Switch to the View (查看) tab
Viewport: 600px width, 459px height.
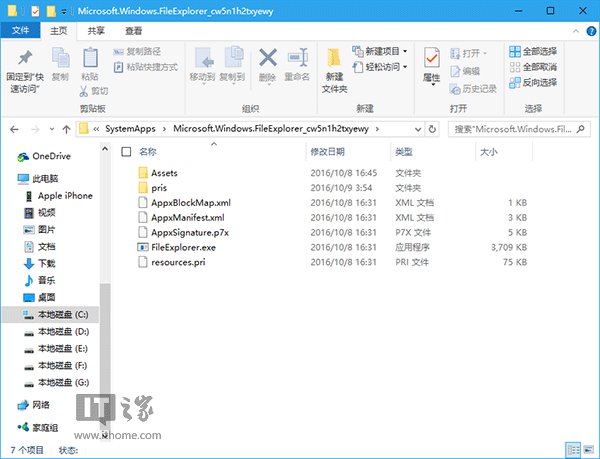[134, 31]
